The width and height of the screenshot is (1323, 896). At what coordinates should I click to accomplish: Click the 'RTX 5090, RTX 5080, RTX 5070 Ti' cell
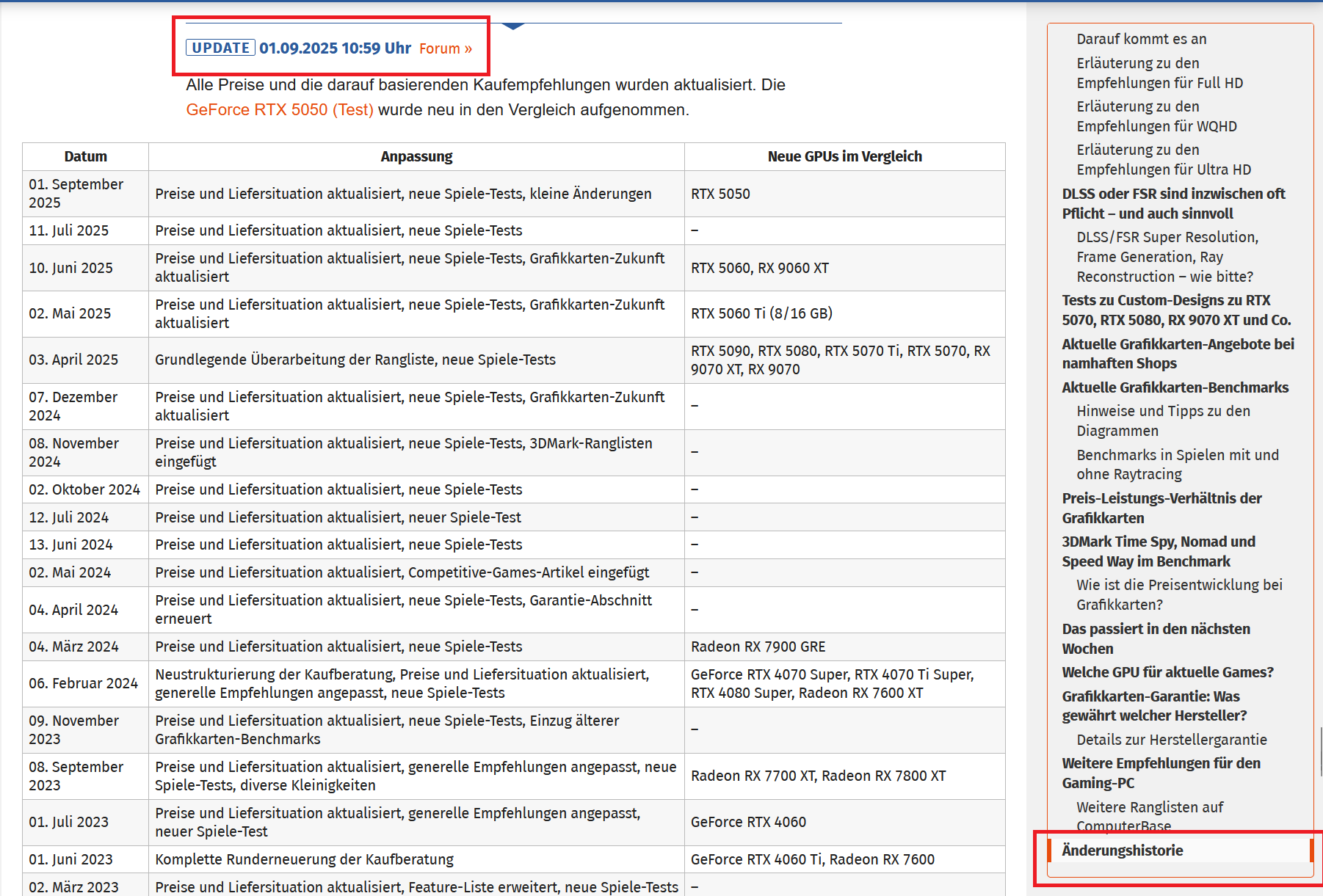(844, 360)
